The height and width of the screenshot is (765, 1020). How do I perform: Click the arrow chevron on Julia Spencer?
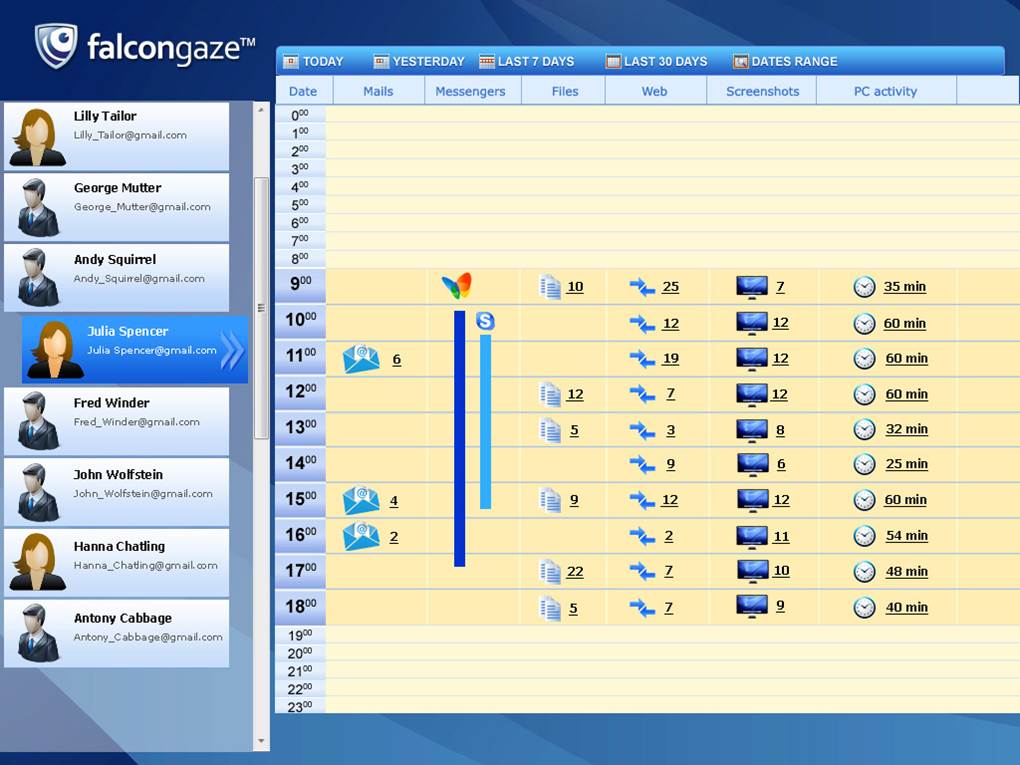(x=232, y=350)
